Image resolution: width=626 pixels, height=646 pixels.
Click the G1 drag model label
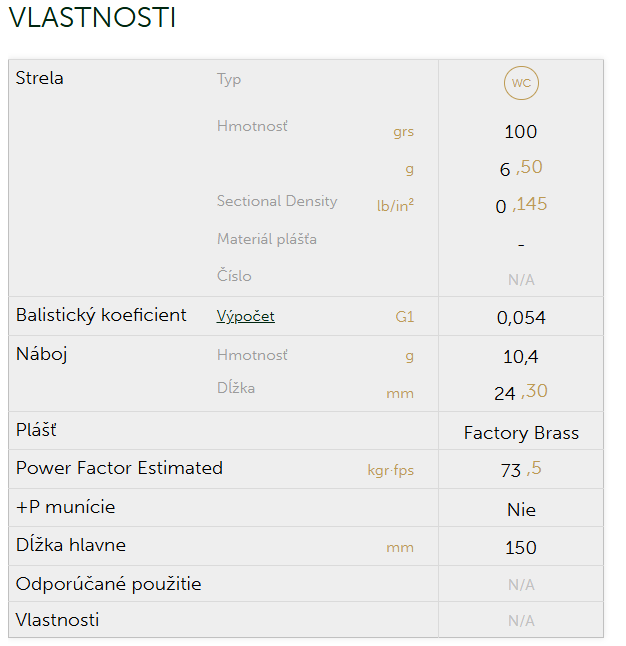click(404, 318)
